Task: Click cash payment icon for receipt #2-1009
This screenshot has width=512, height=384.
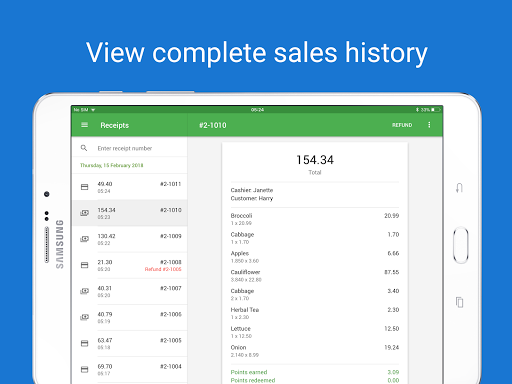Action: click(85, 239)
